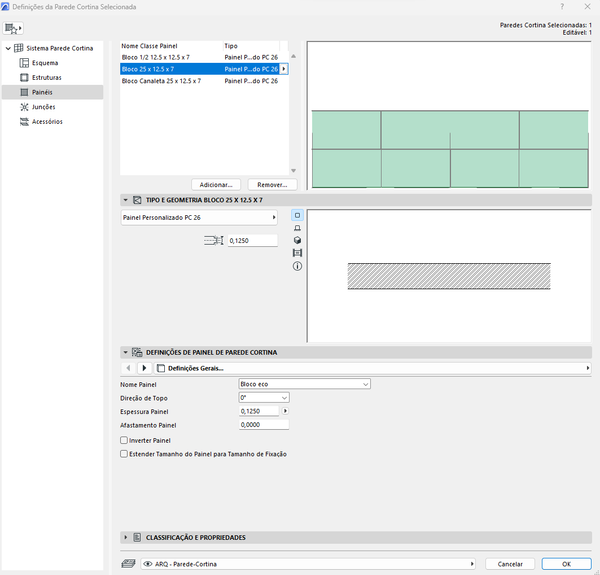This screenshot has height=575, width=600.
Task: Click arrow button beside Espessura Painel
Action: coord(285,411)
